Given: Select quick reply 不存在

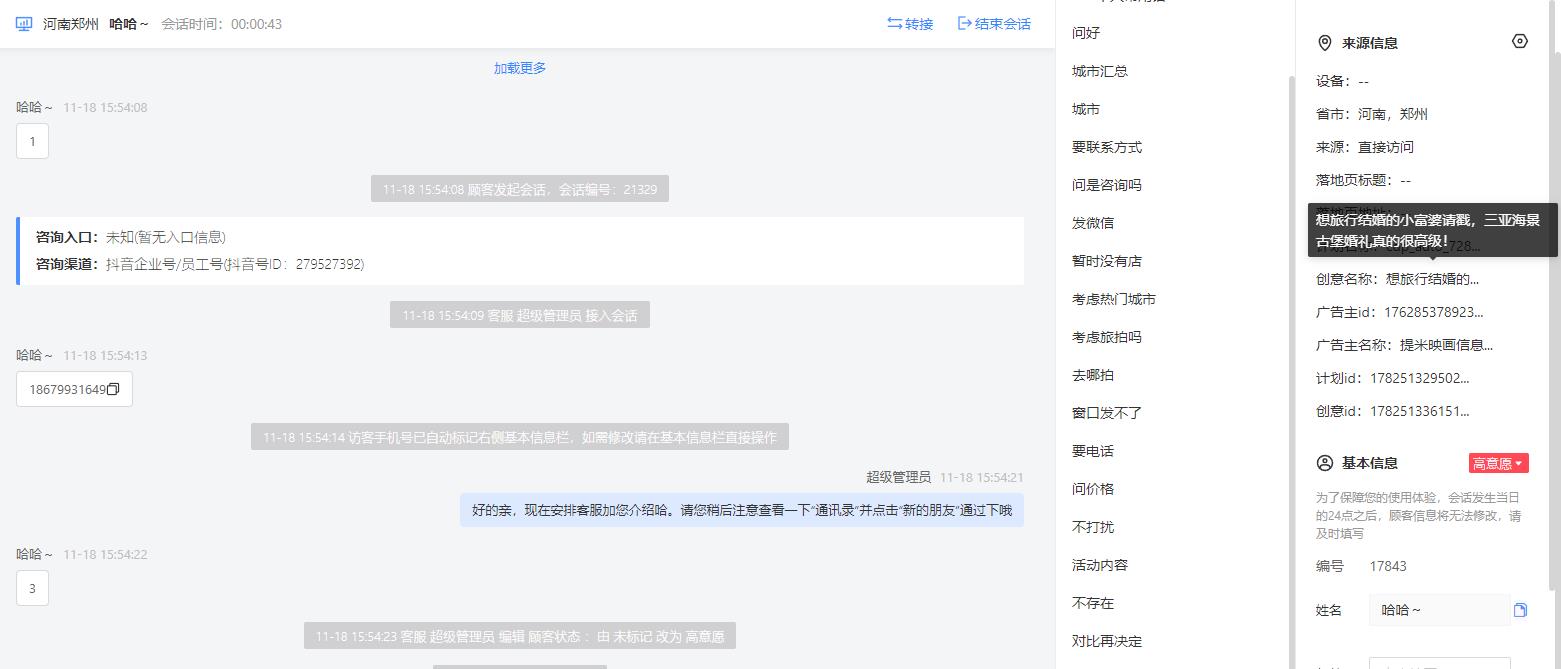Looking at the screenshot, I should [x=1093, y=603].
